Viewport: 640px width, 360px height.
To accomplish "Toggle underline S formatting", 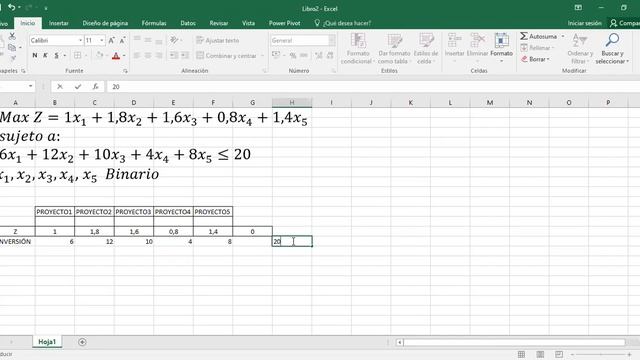I will click(56, 55).
